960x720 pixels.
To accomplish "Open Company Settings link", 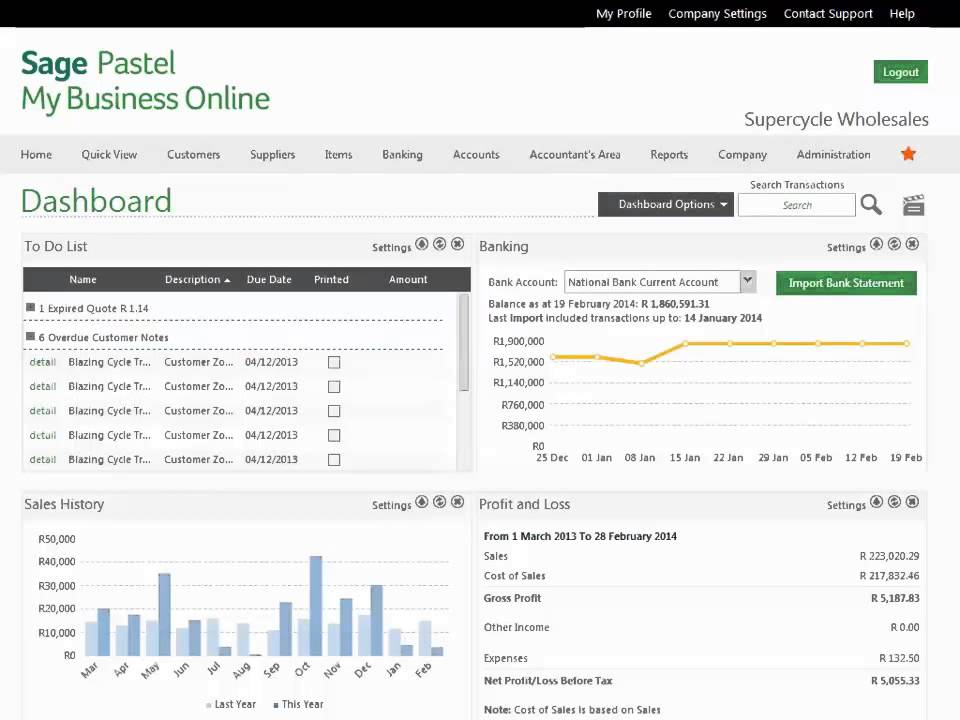I will (718, 13).
